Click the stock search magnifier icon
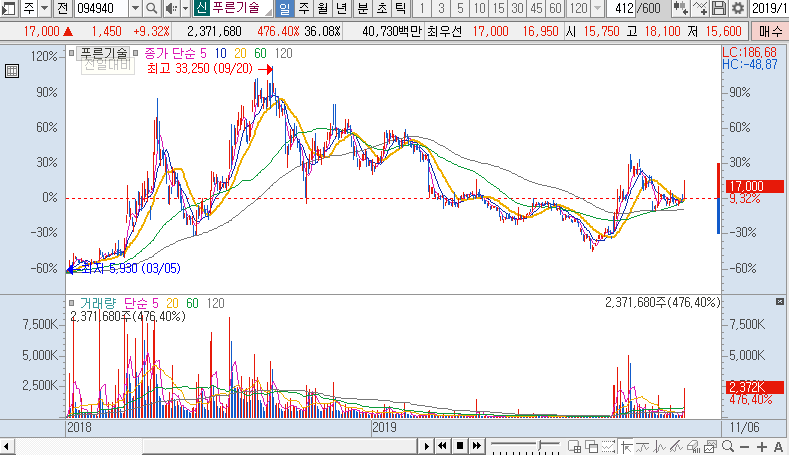This screenshot has width=789, height=455. (151, 8)
